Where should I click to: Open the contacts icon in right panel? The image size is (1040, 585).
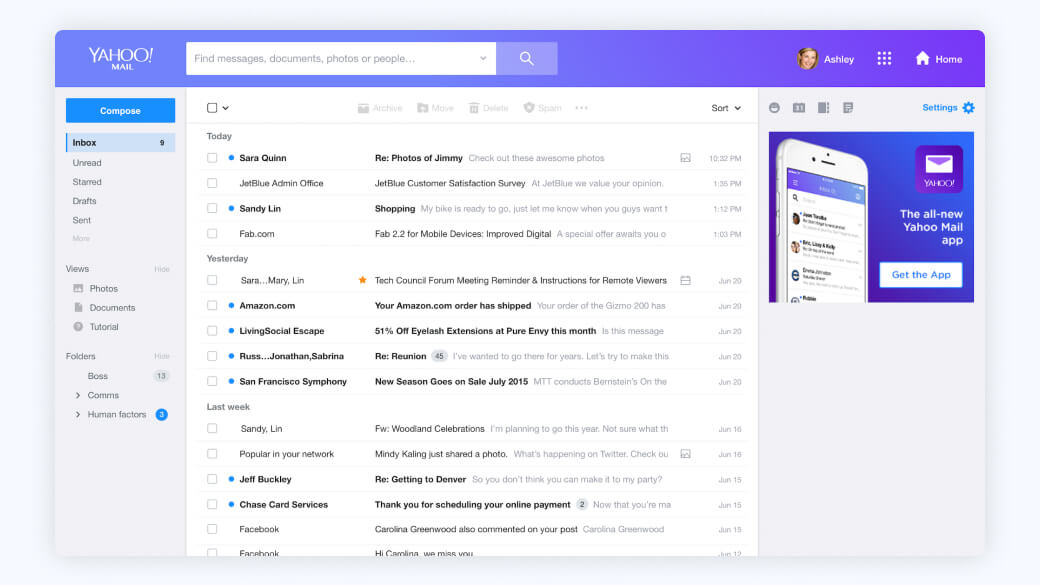pyautogui.click(x=774, y=107)
